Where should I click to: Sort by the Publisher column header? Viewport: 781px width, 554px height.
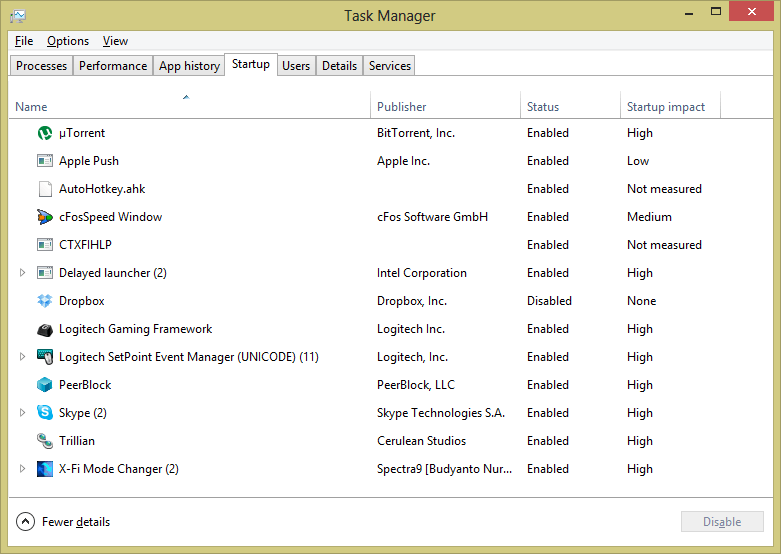point(445,105)
